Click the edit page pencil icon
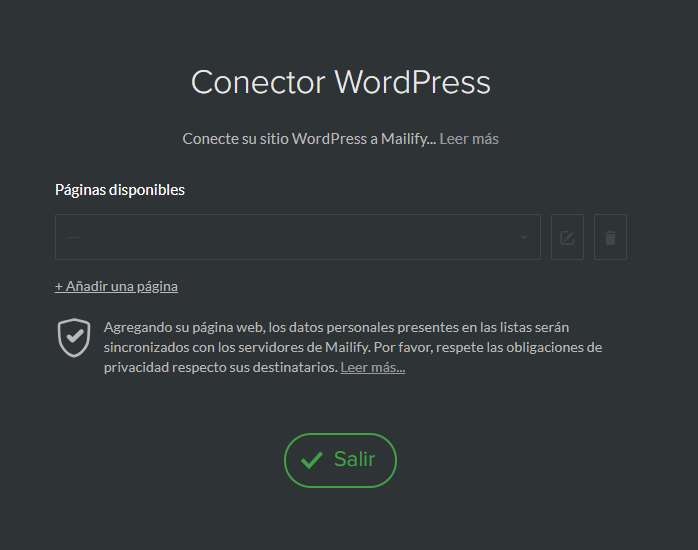The height and width of the screenshot is (550, 698). coord(567,237)
